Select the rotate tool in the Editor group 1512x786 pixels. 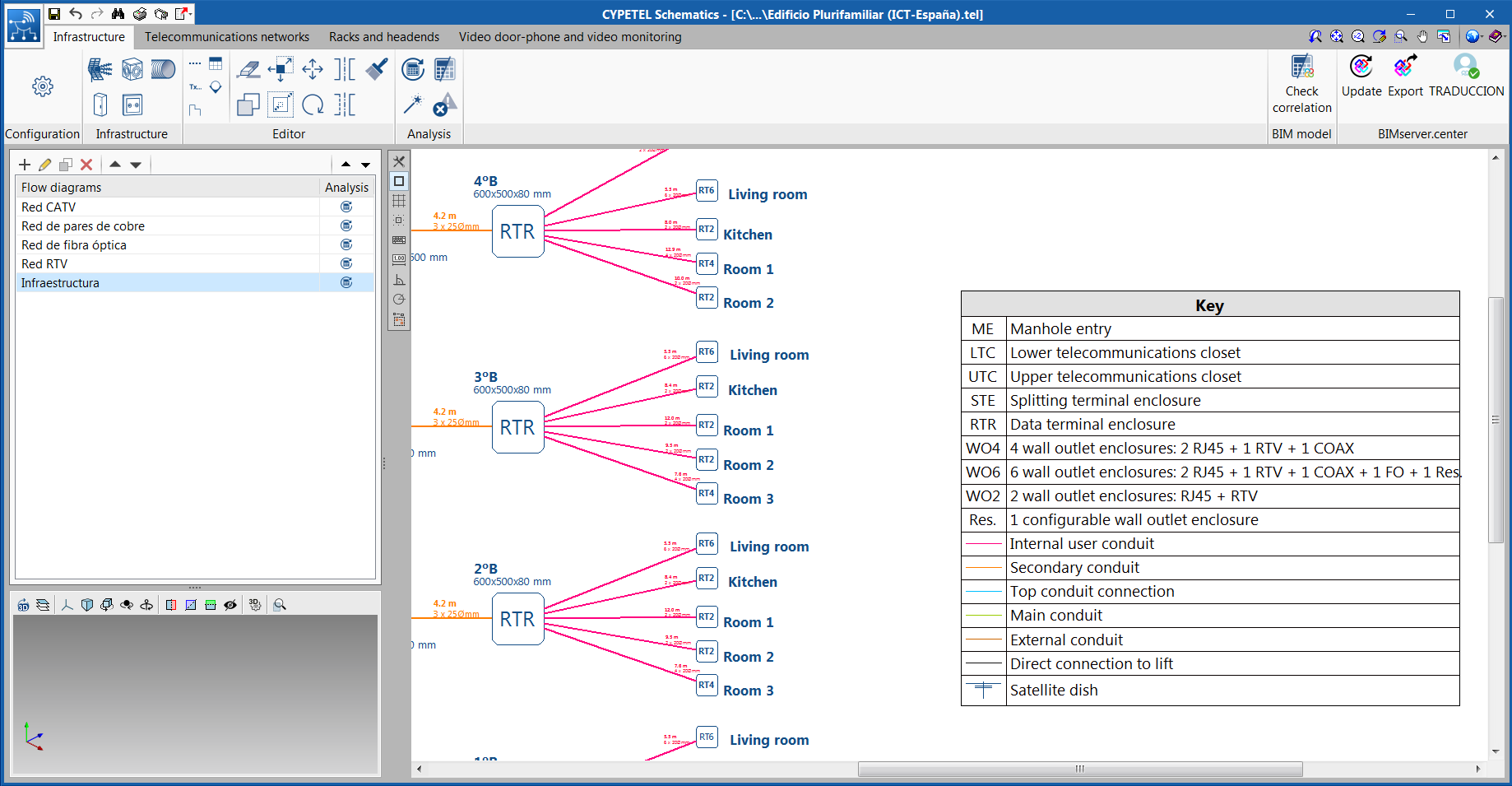point(313,105)
